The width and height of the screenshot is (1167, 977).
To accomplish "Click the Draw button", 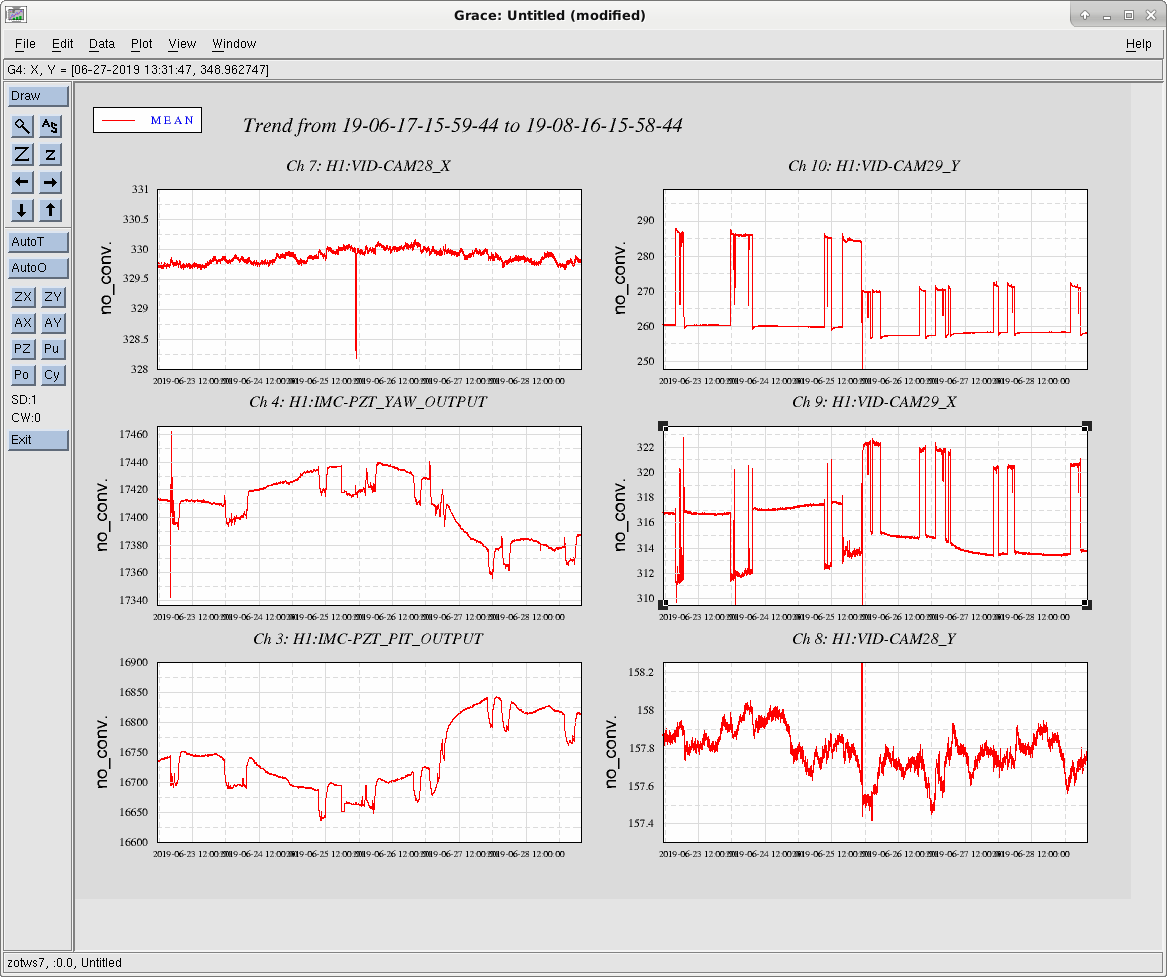I will (x=39, y=96).
